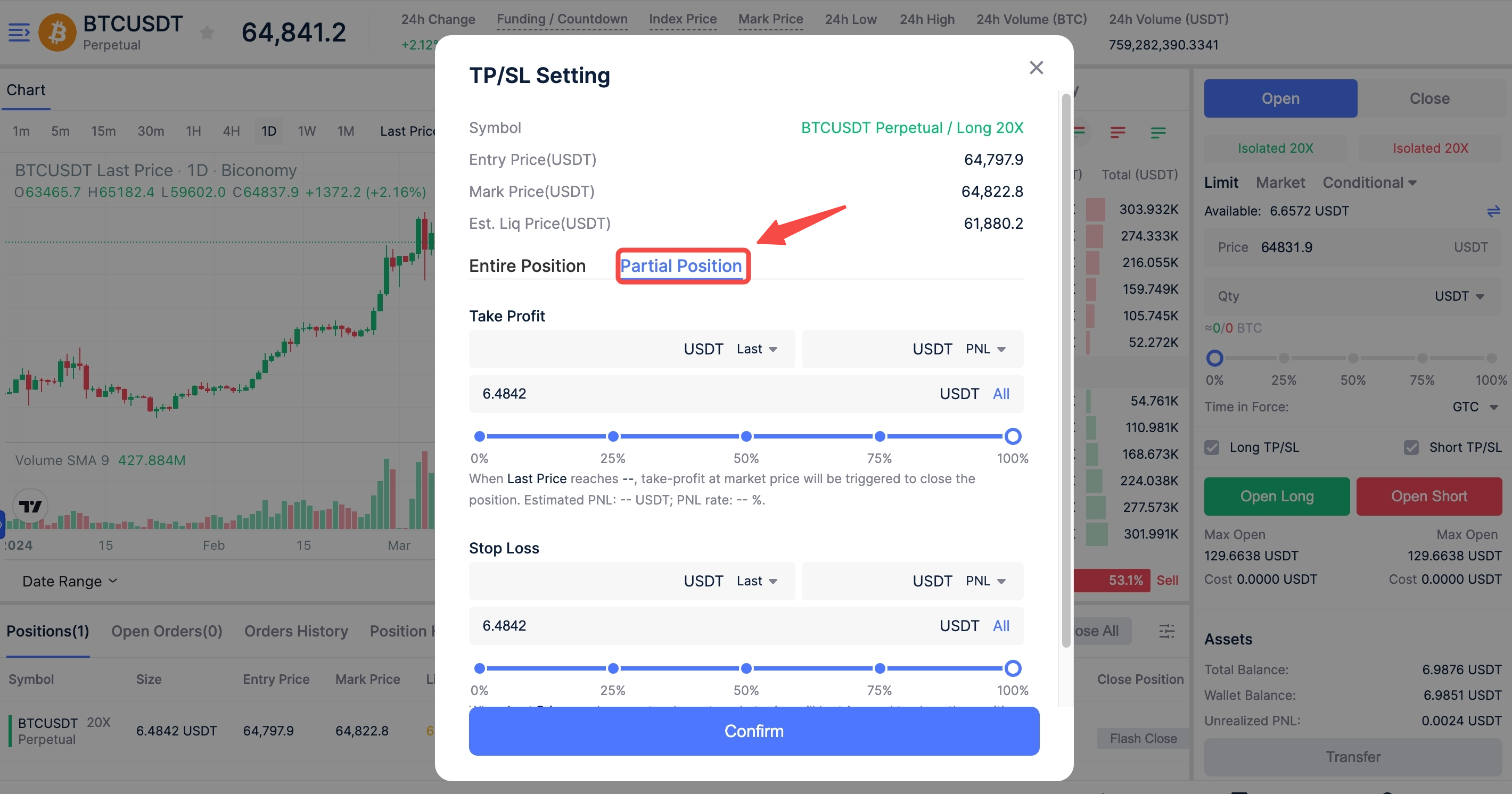
Task: Toggle the Long TP/SL checkbox
Action: (x=1212, y=447)
